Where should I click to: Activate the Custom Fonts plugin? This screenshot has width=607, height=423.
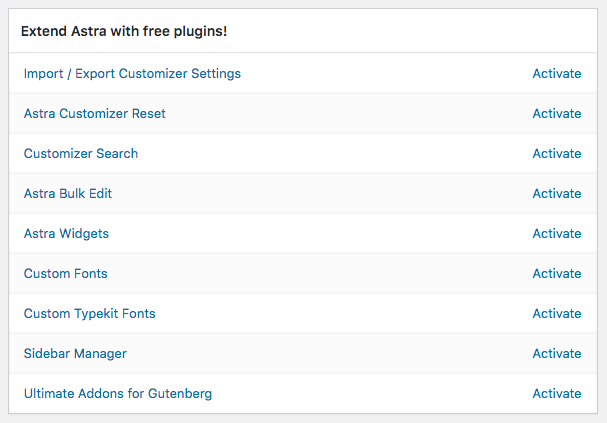tap(556, 274)
